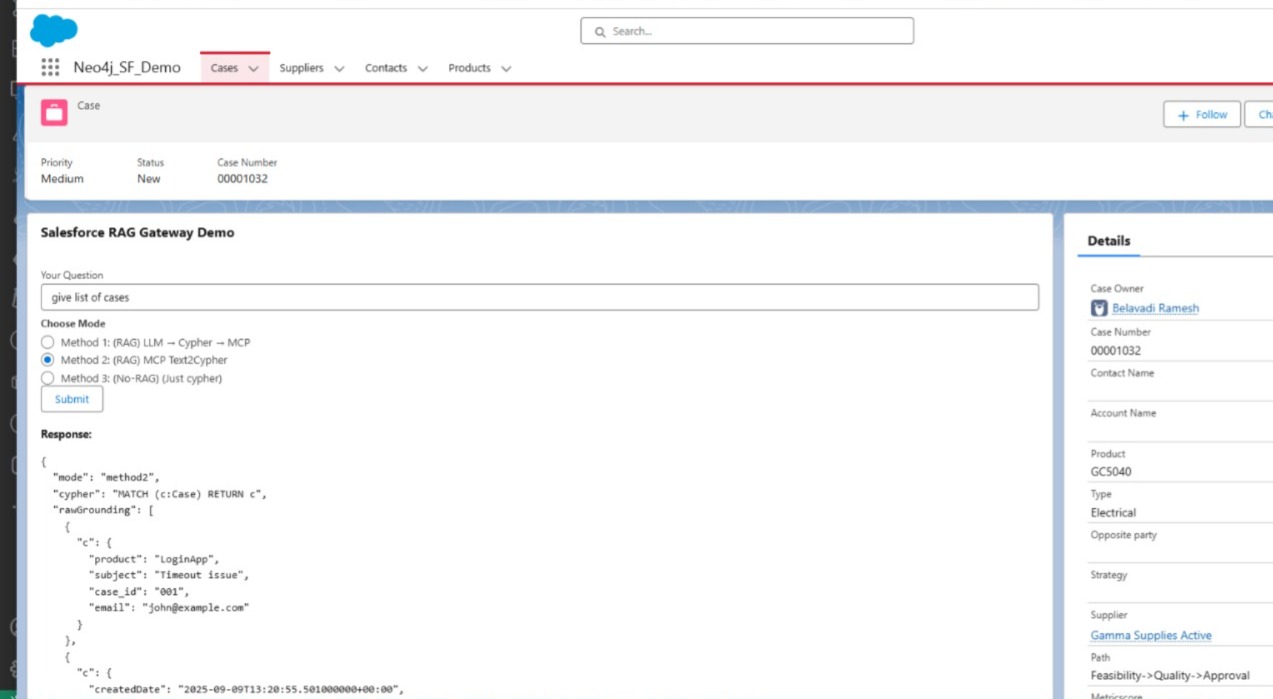Click the Salesforce cloud logo

[x=54, y=30]
